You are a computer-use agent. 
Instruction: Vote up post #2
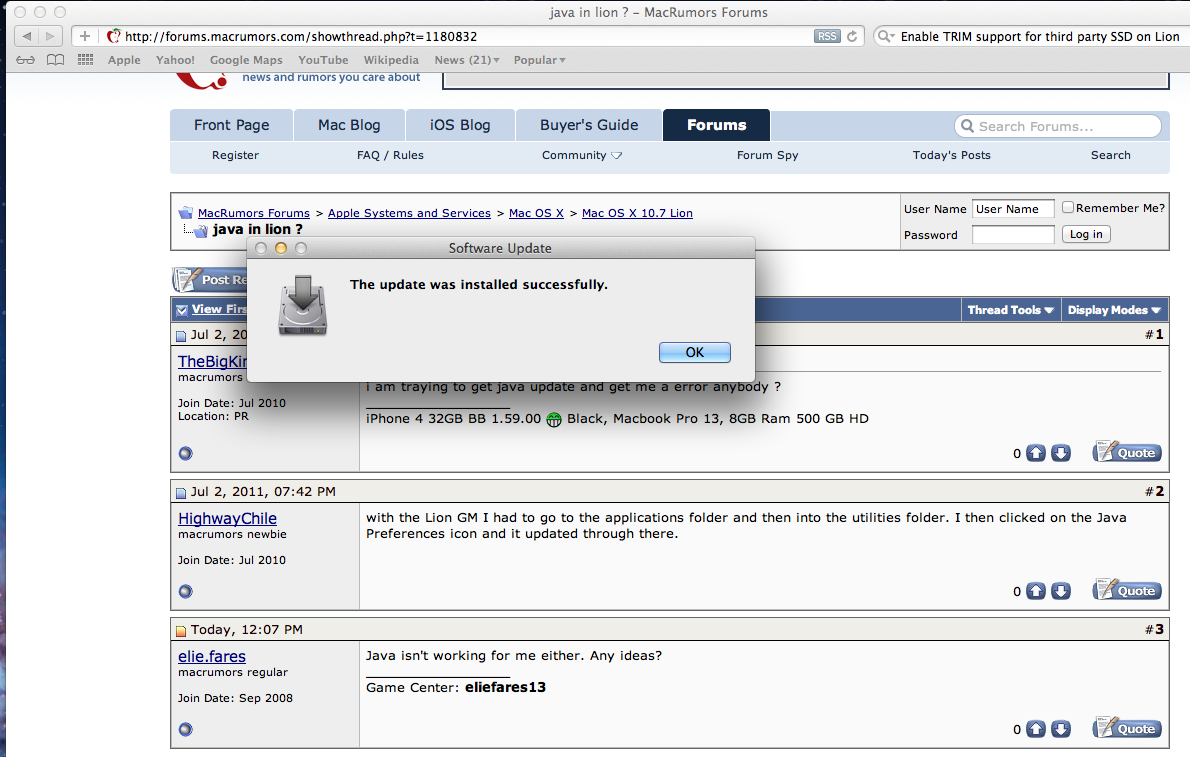(x=1036, y=591)
